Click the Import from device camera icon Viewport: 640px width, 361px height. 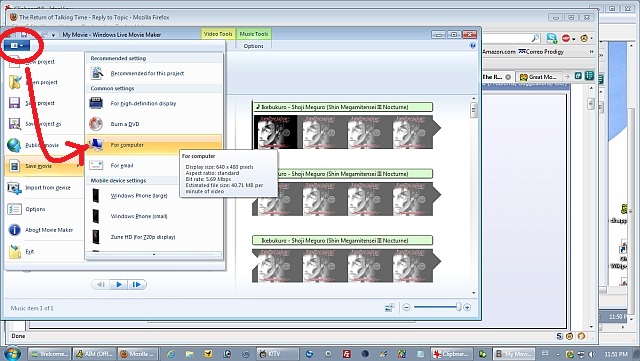coord(14,188)
